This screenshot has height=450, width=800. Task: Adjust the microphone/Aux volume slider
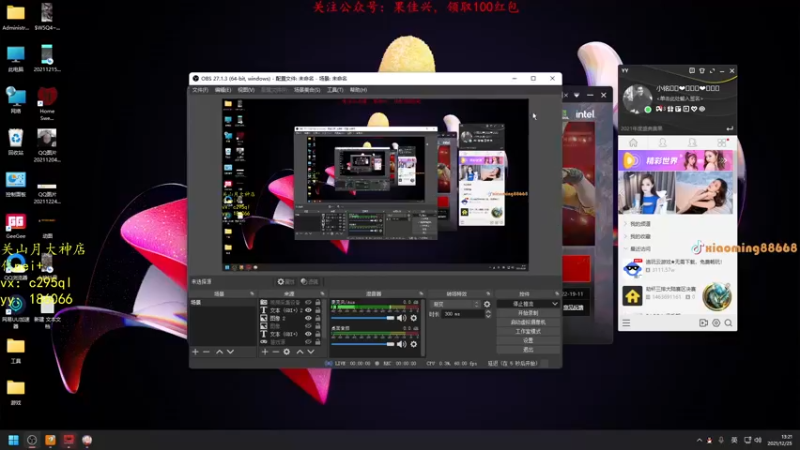pyautogui.click(x=363, y=318)
